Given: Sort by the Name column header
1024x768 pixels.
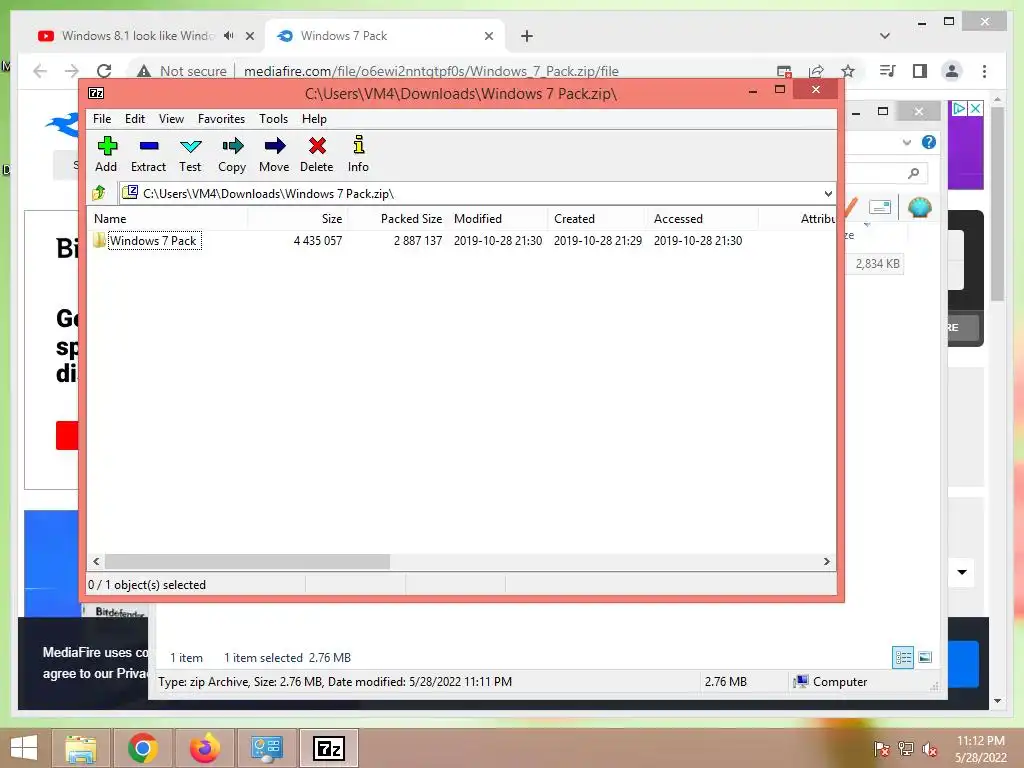Looking at the screenshot, I should (167, 219).
